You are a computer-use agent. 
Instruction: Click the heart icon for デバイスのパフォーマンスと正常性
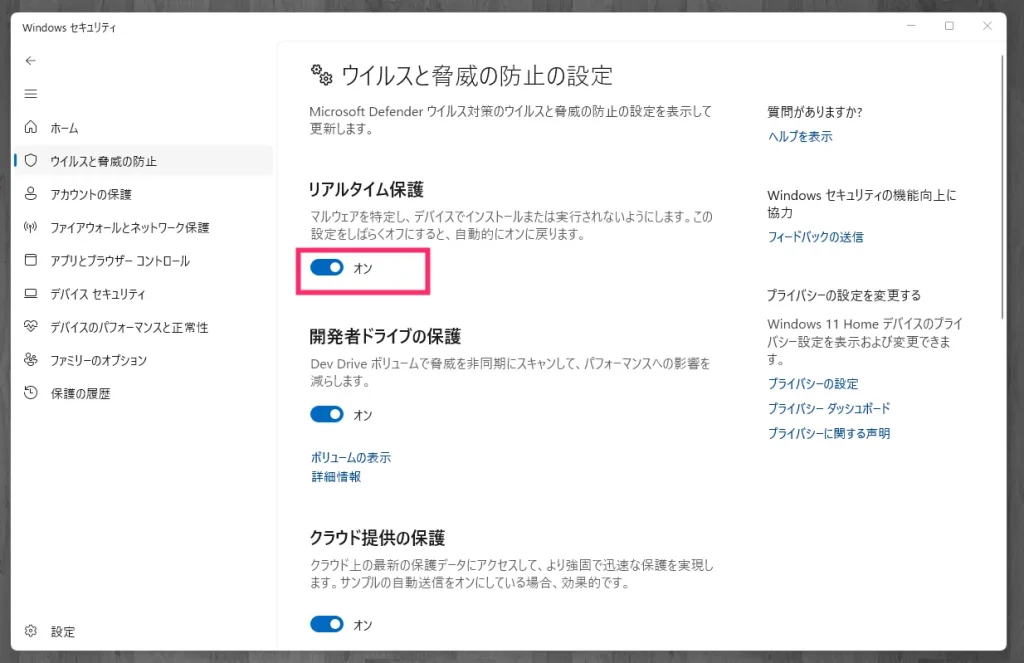pos(31,326)
